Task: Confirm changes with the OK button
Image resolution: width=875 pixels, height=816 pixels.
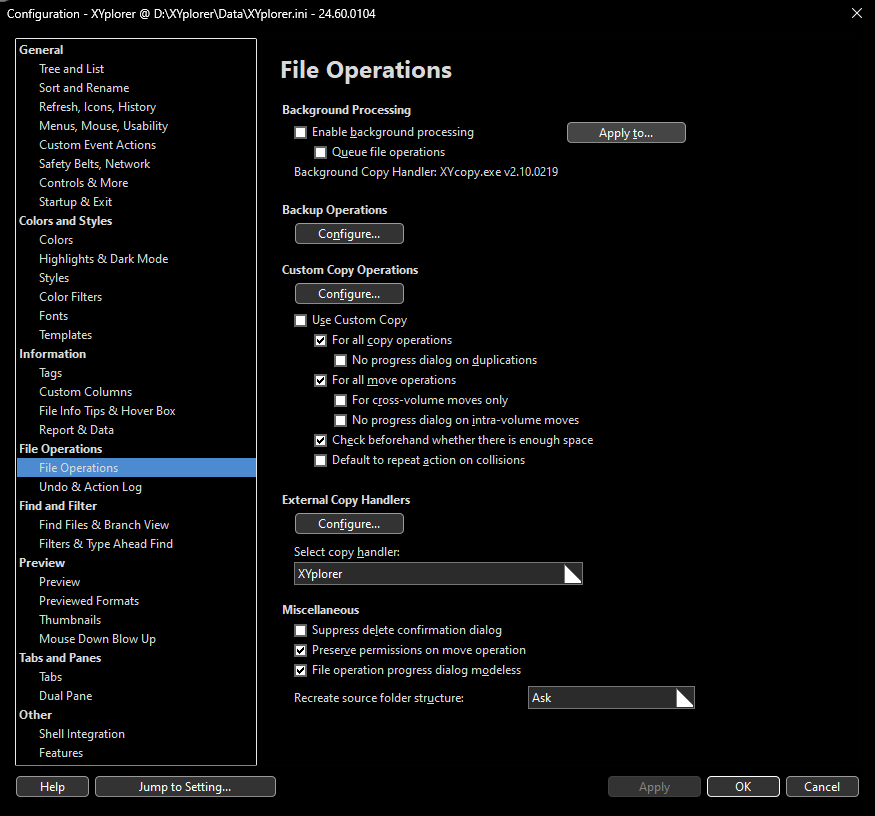Action: tap(743, 786)
